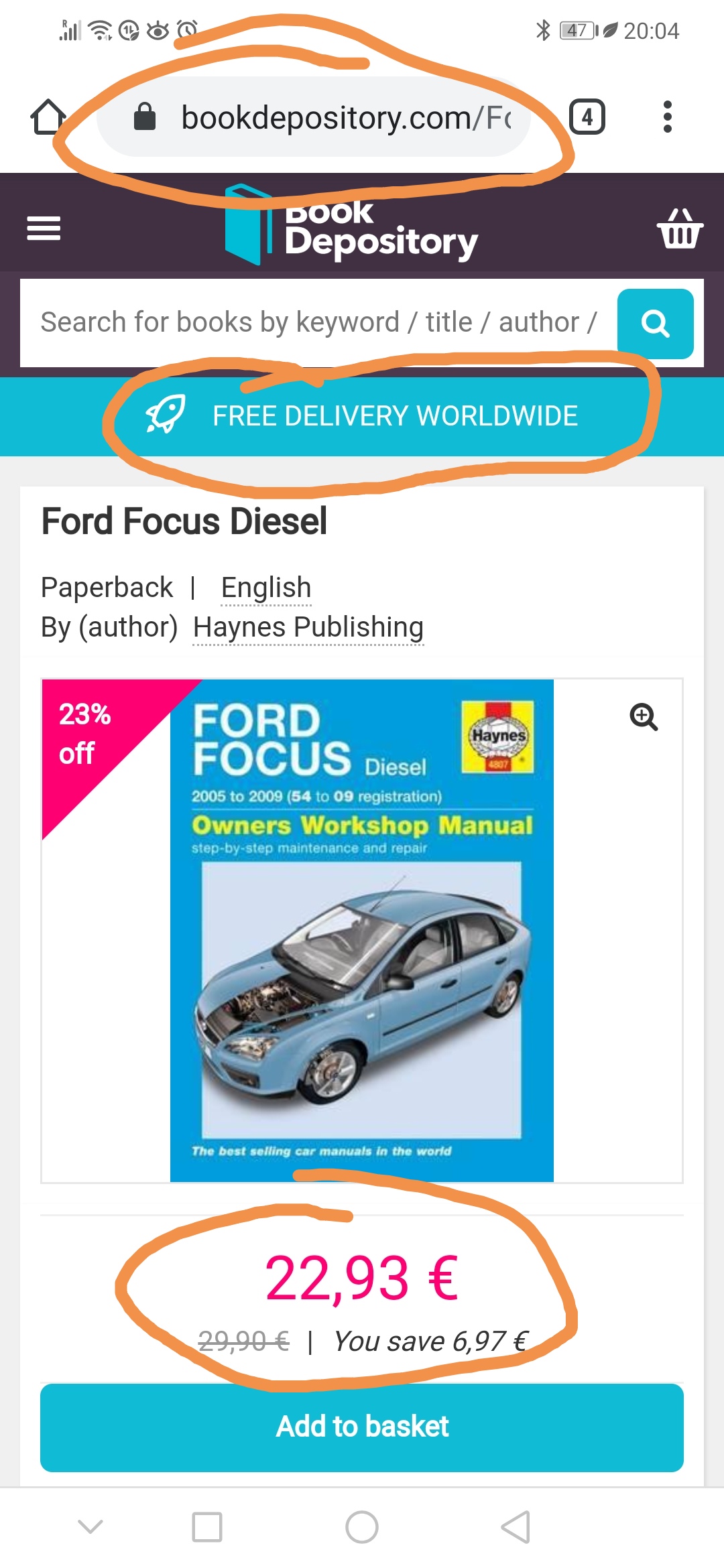Open the Book Depository hamburger menu

click(x=44, y=228)
